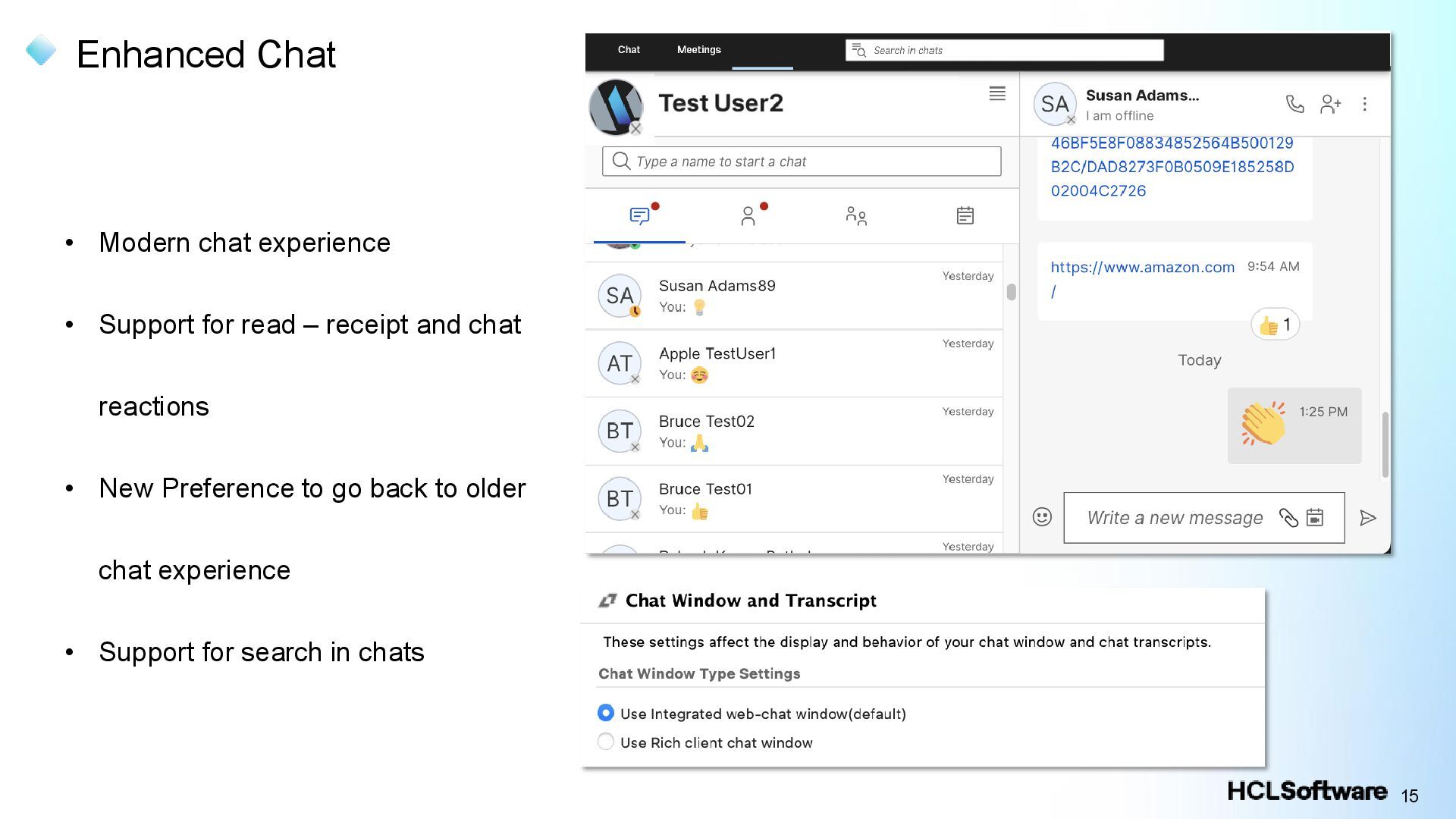Open the Chat tab in top bar
Viewport: 1456px width, 819px height.
tap(629, 50)
